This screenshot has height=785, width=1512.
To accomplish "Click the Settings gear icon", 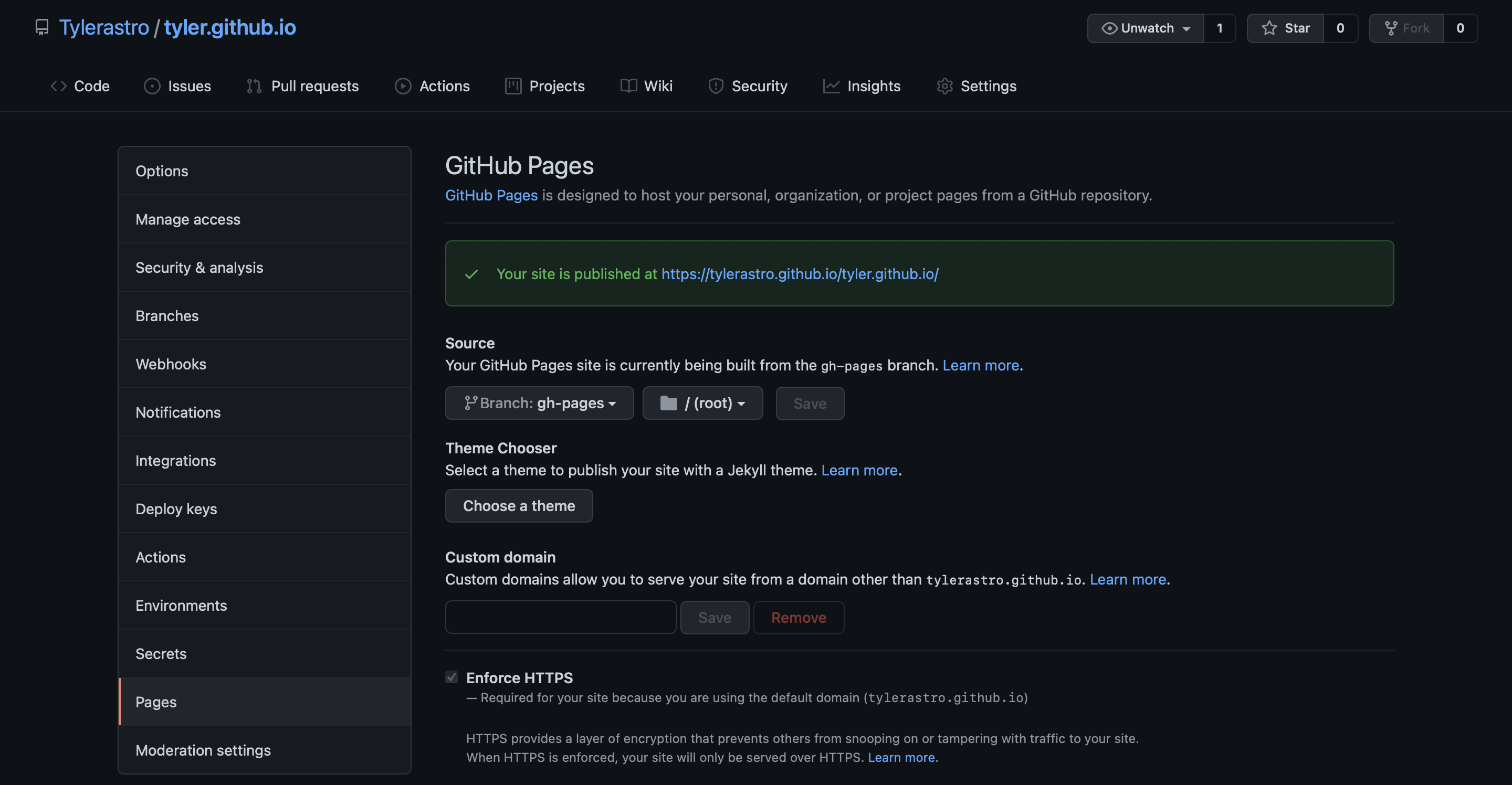I will tap(944, 86).
